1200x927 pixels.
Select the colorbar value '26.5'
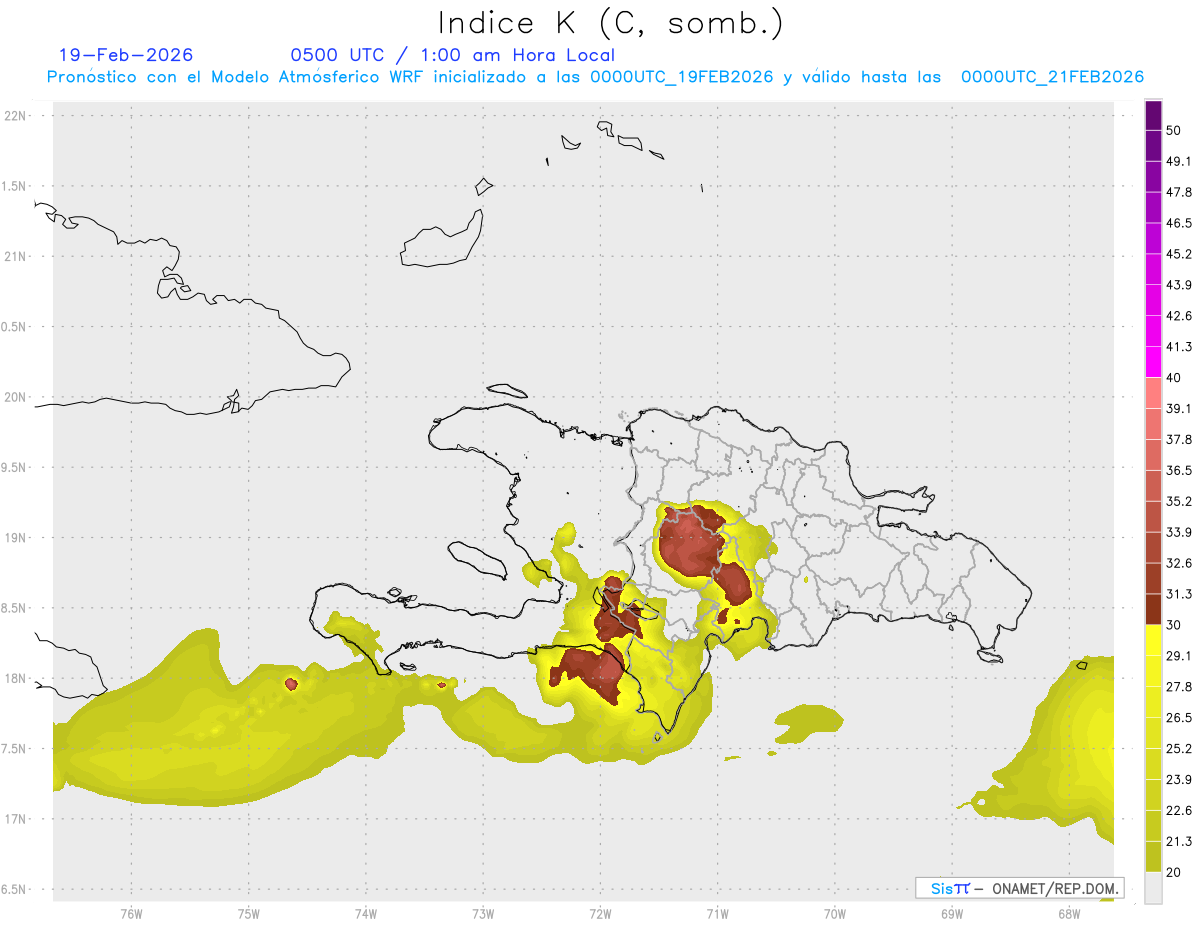(x=1179, y=718)
